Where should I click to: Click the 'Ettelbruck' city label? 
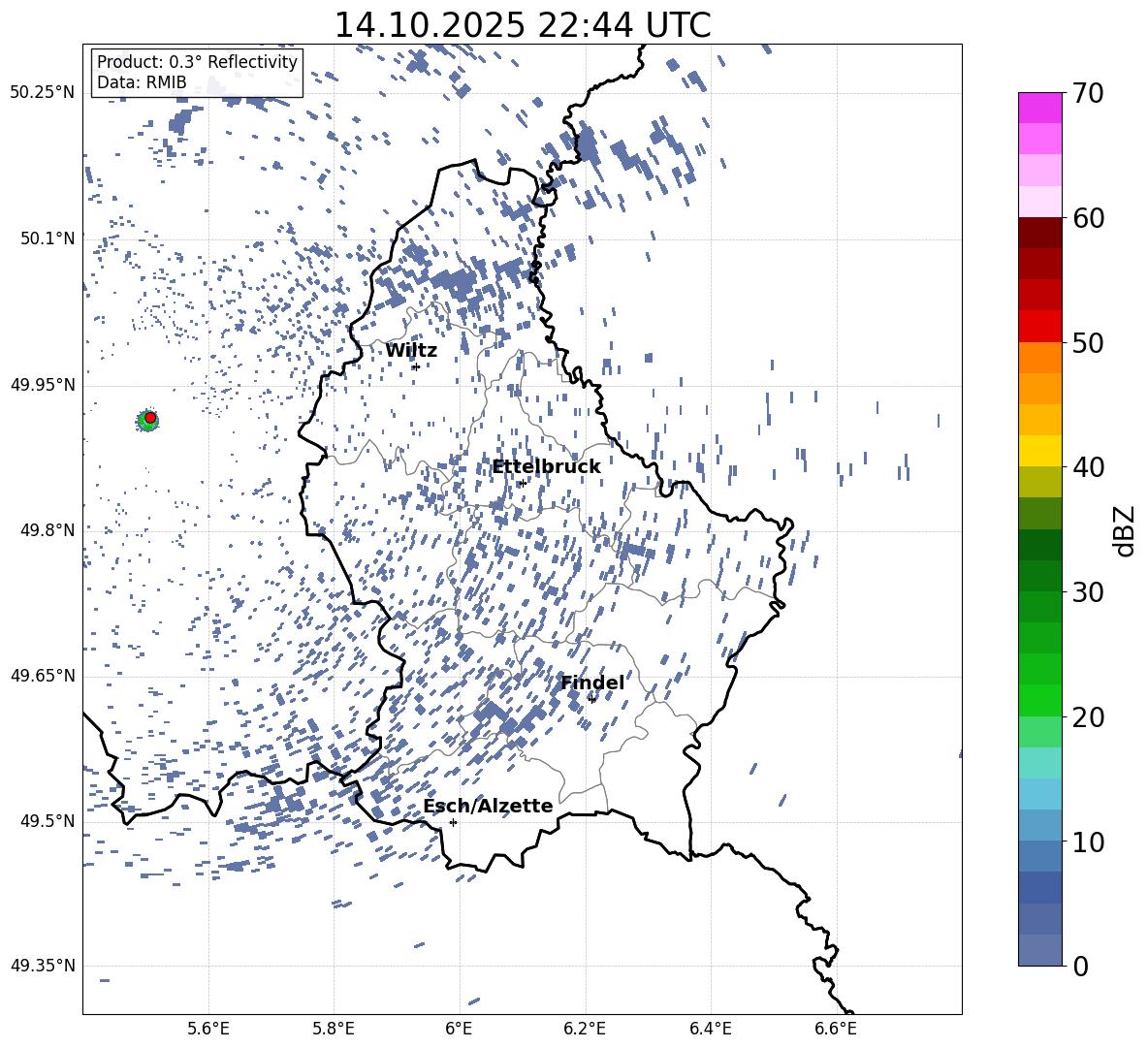tap(546, 467)
